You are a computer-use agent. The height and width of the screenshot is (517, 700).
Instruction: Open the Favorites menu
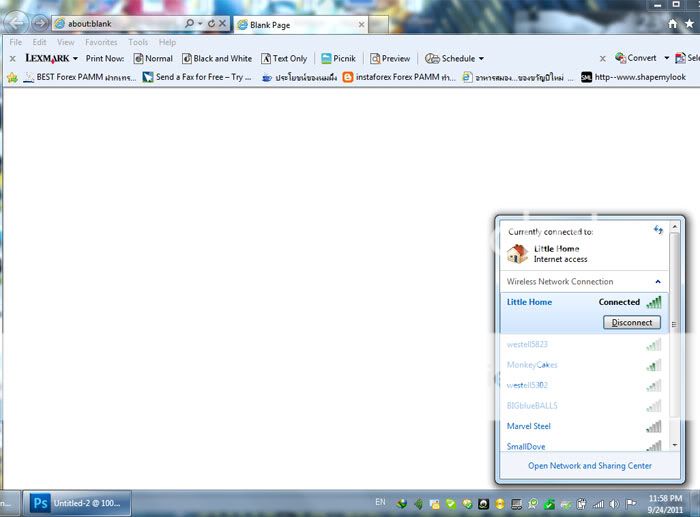[101, 42]
